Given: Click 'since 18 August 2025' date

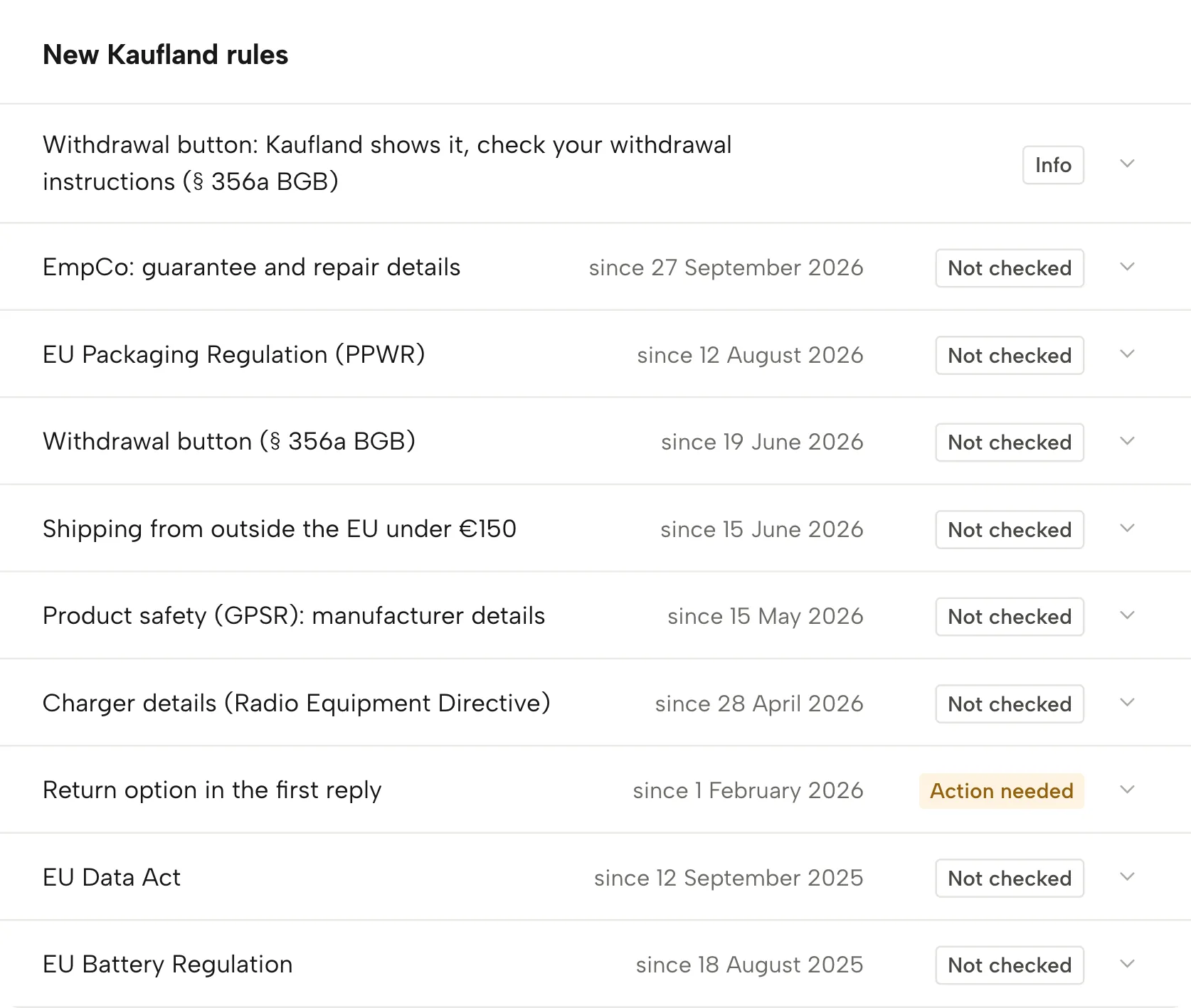Looking at the screenshot, I should [x=749, y=965].
